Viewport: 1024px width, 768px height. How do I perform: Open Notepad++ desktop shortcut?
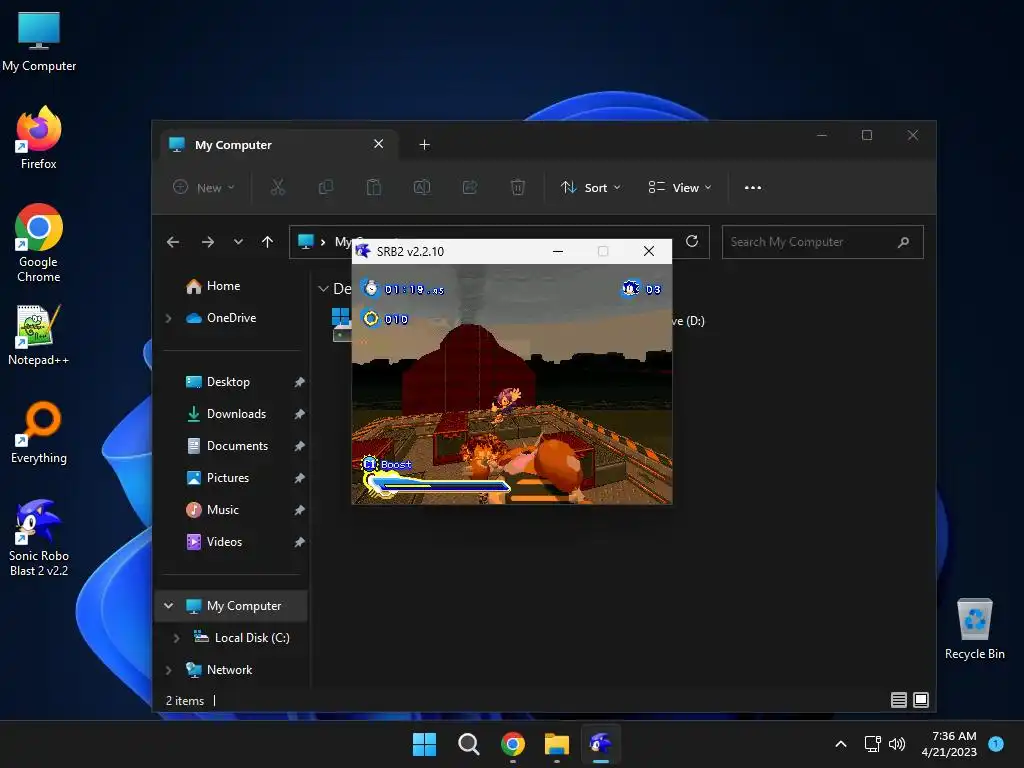39,334
